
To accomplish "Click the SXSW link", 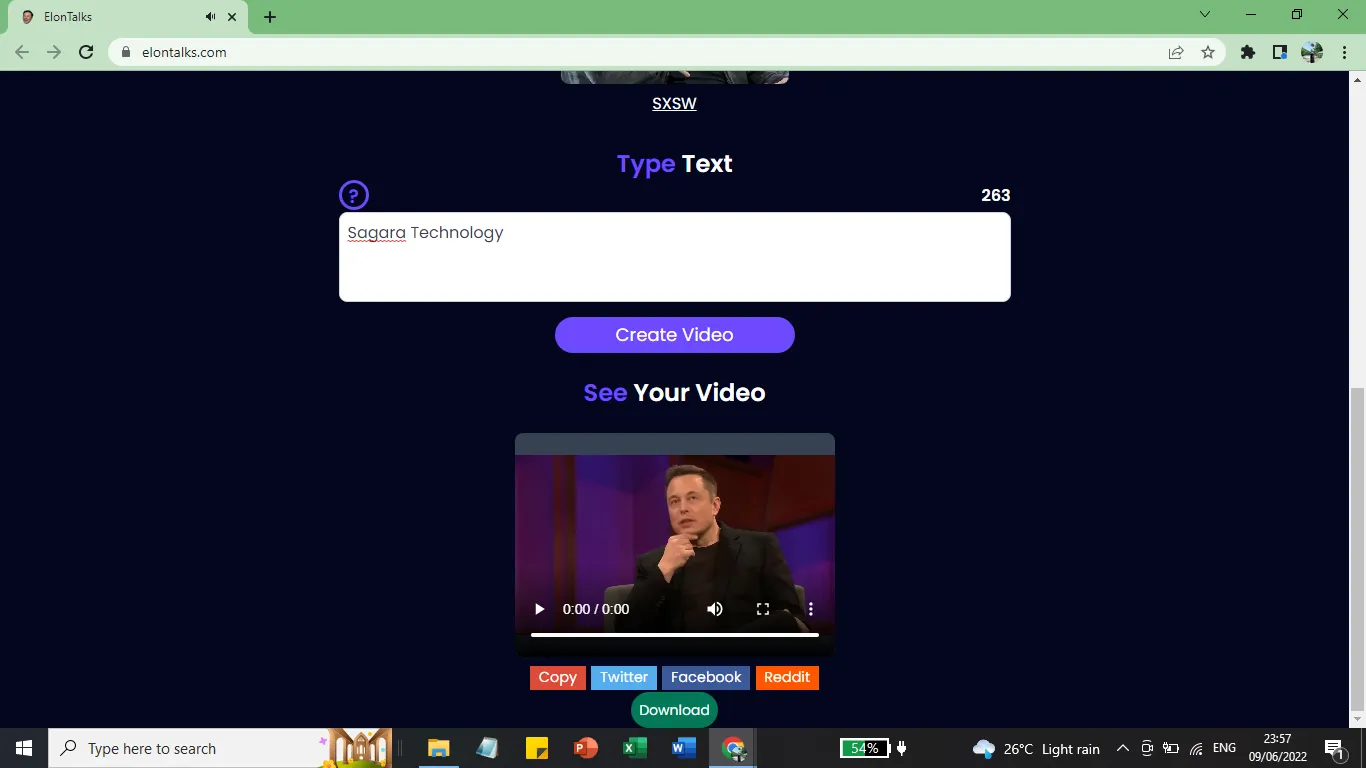I will click(x=674, y=104).
